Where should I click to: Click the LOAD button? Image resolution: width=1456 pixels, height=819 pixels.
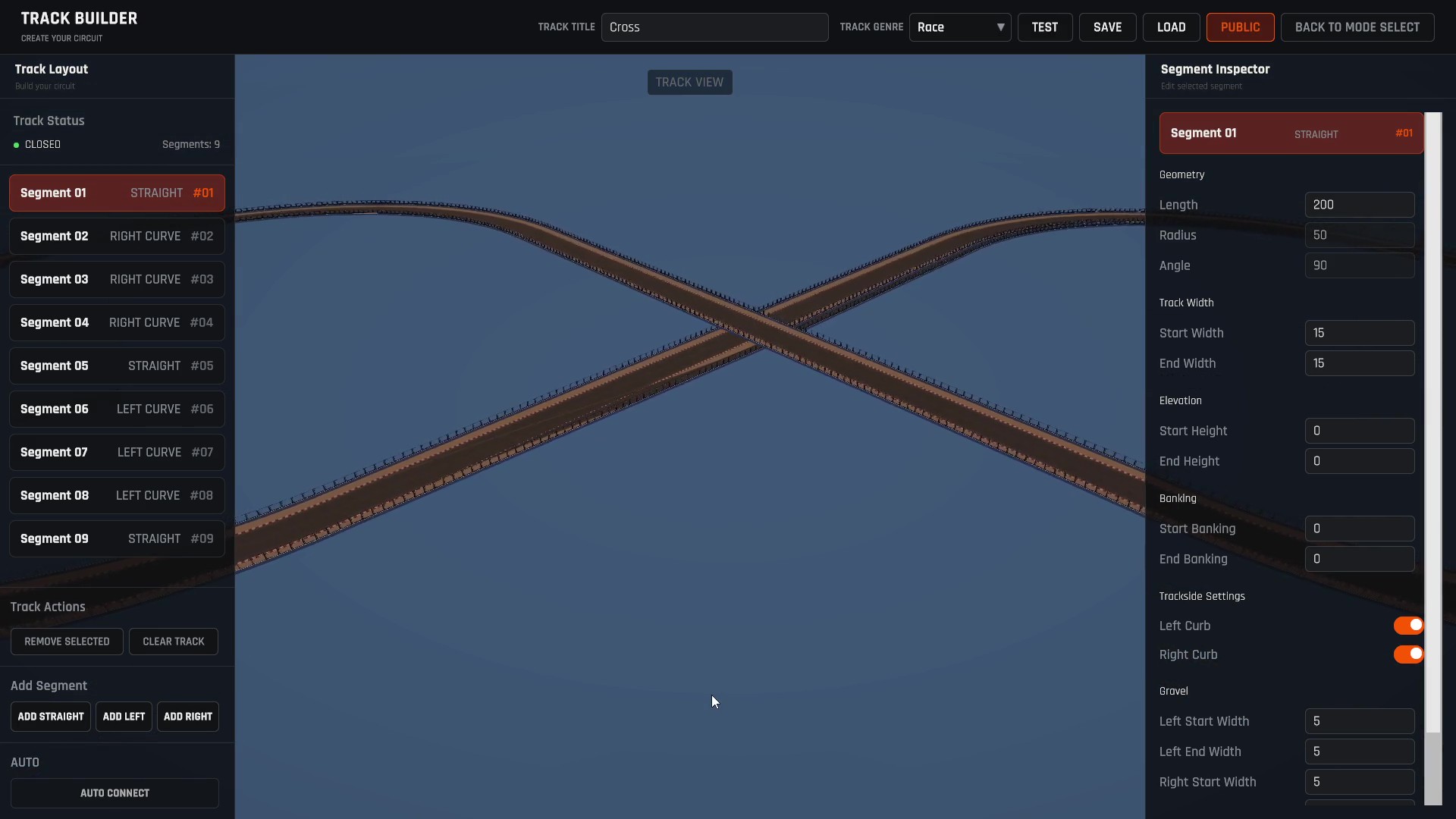click(x=1172, y=27)
